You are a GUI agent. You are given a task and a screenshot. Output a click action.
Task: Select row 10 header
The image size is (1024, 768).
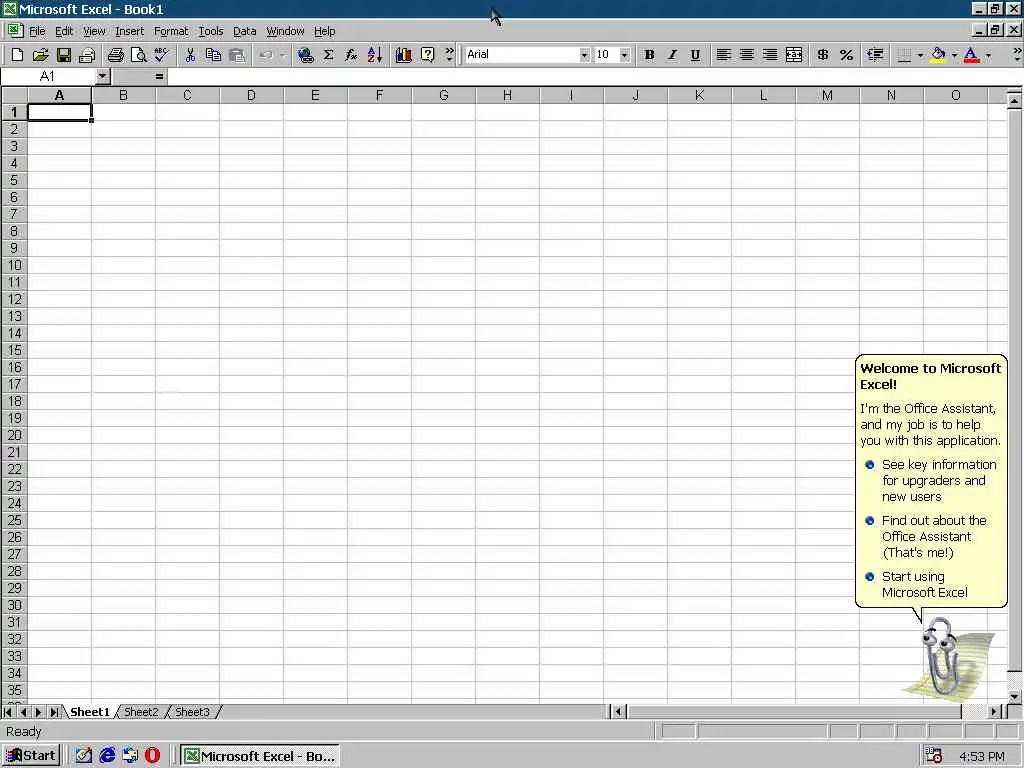14,266
